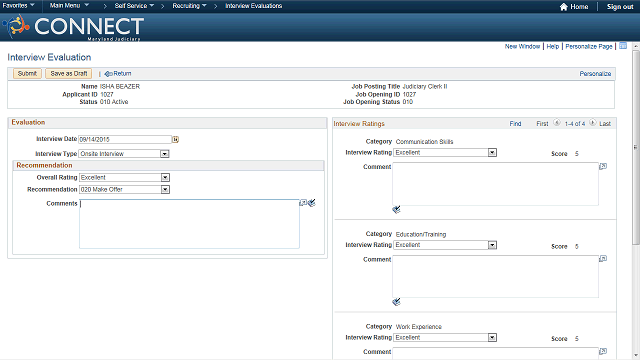Follow the Return link
The height and width of the screenshot is (360, 640).
pyautogui.click(x=118, y=73)
